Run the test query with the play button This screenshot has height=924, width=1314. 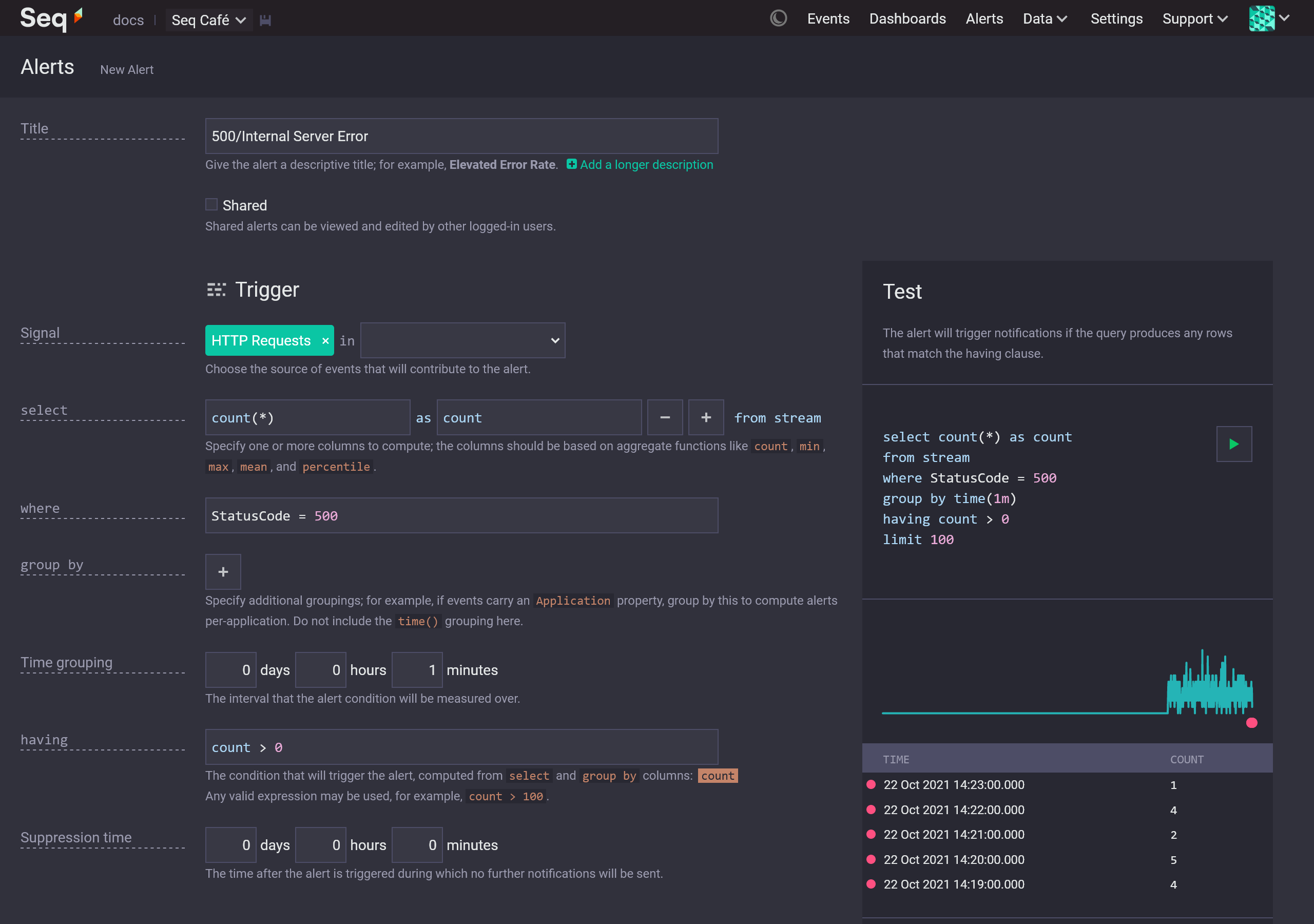pyautogui.click(x=1234, y=444)
